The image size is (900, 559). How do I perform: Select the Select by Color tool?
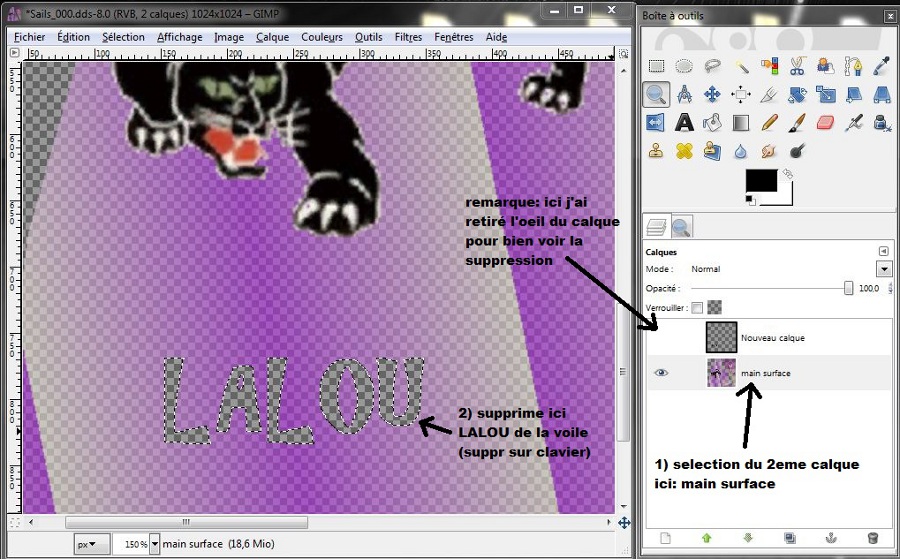769,67
